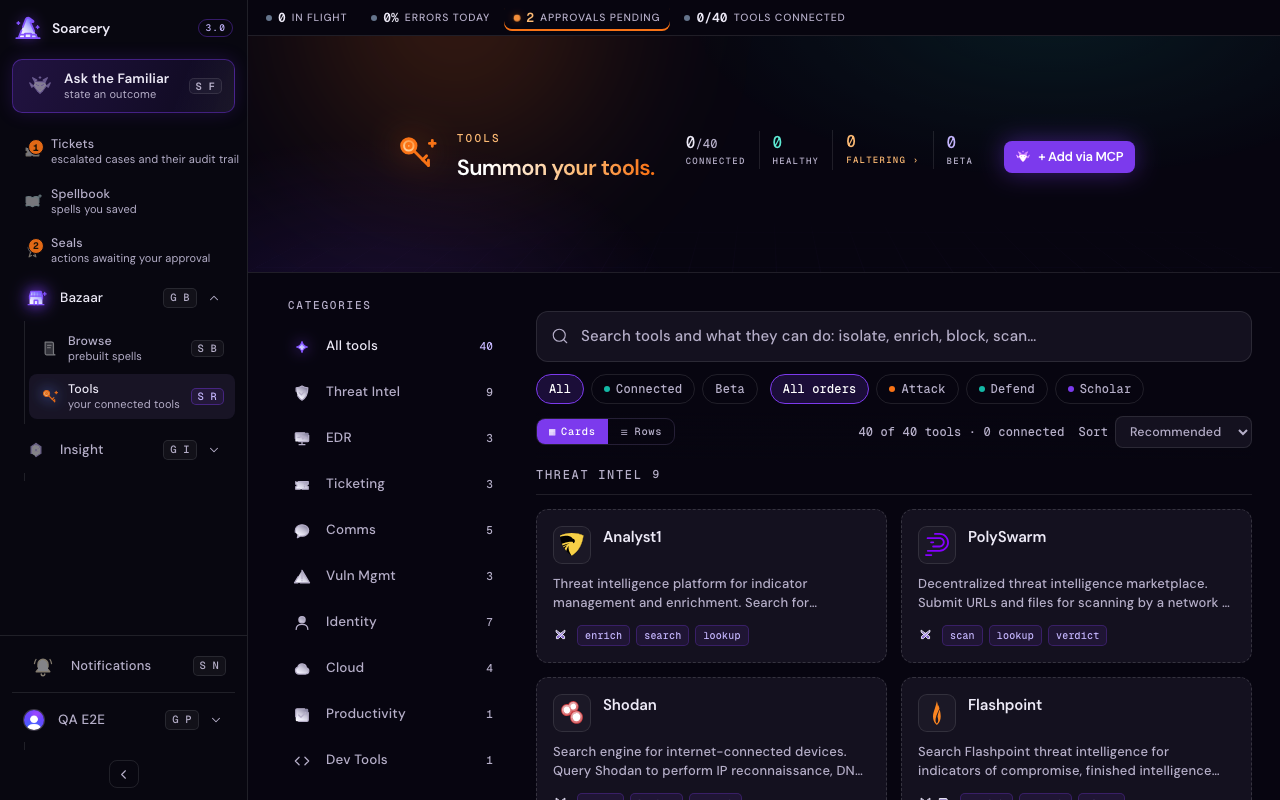
Task: Click the EDR monitor icon
Action: pyautogui.click(x=302, y=438)
